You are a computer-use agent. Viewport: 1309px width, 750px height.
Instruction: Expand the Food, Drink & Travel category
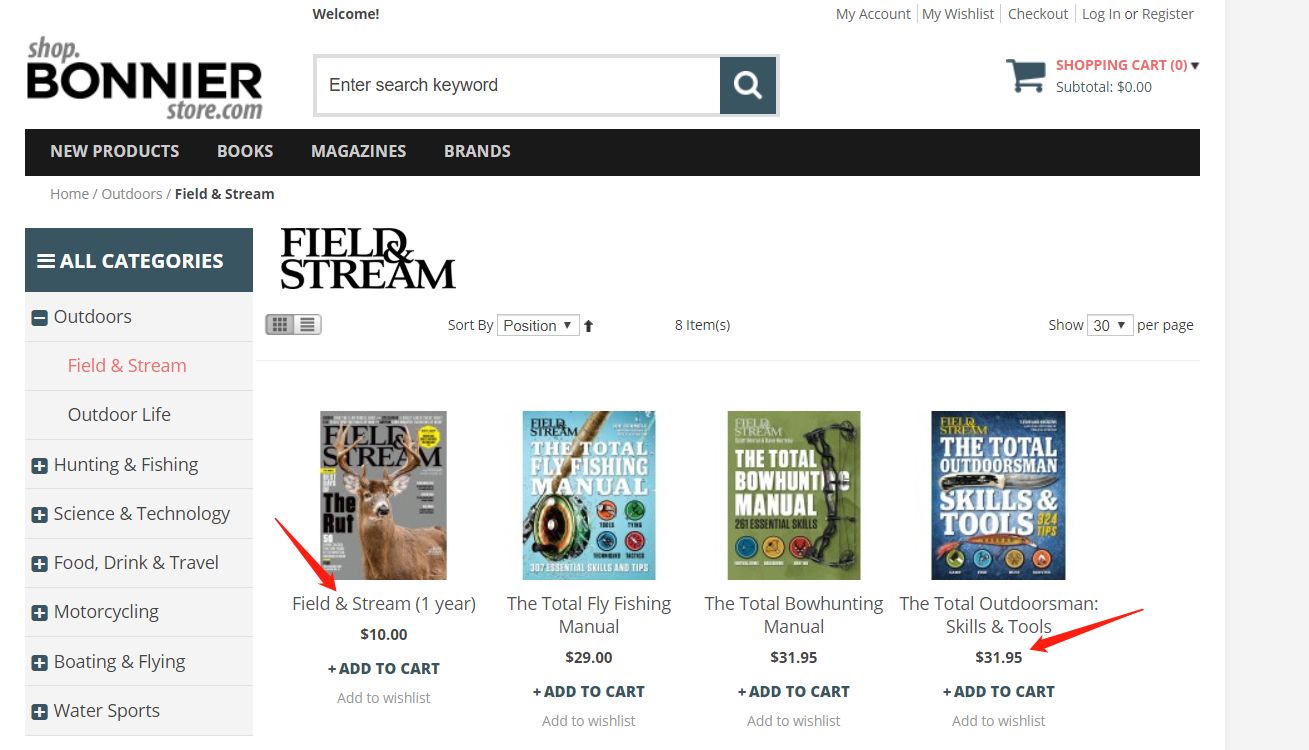40,564
